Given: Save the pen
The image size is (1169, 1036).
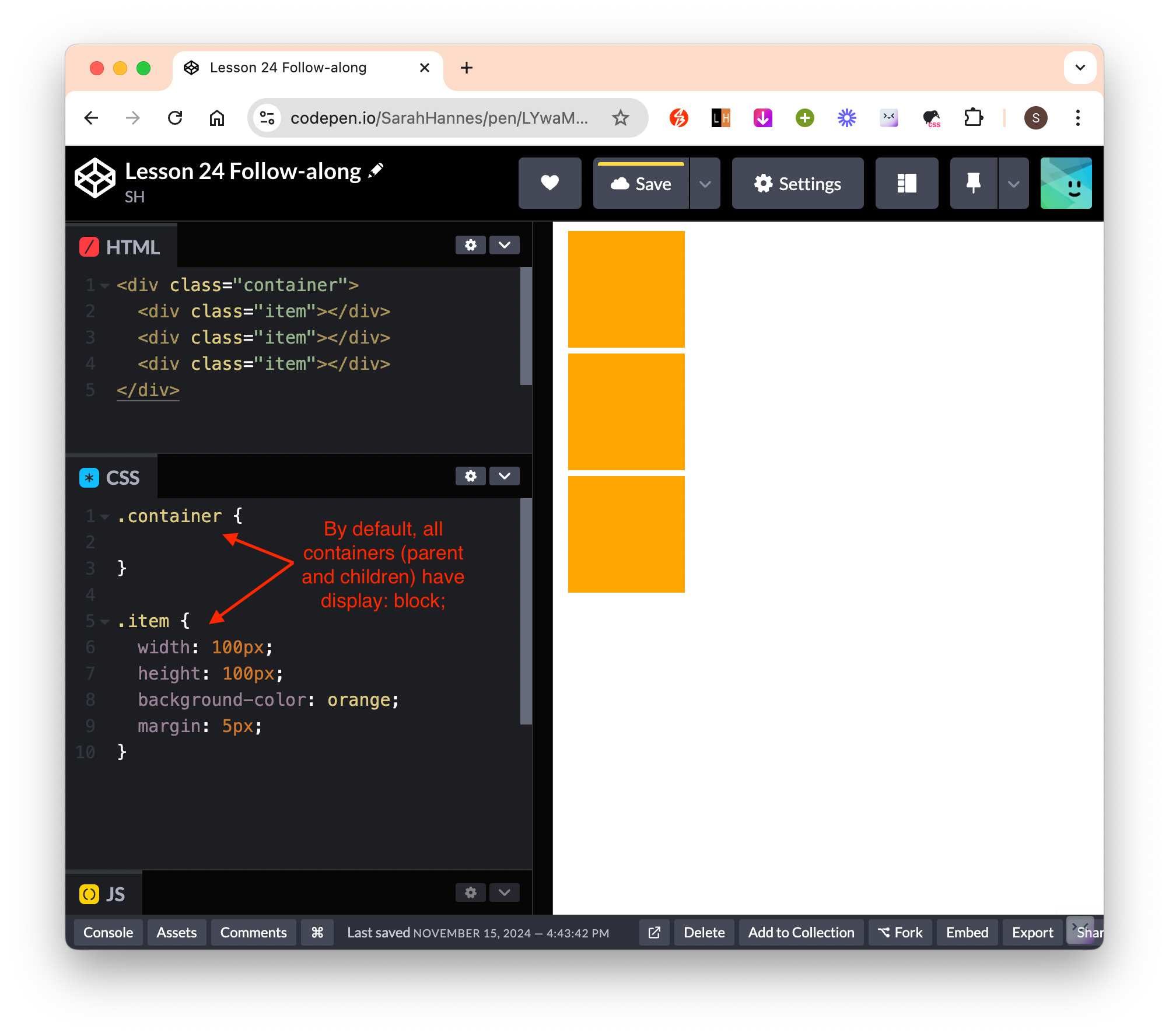Looking at the screenshot, I should coord(641,183).
